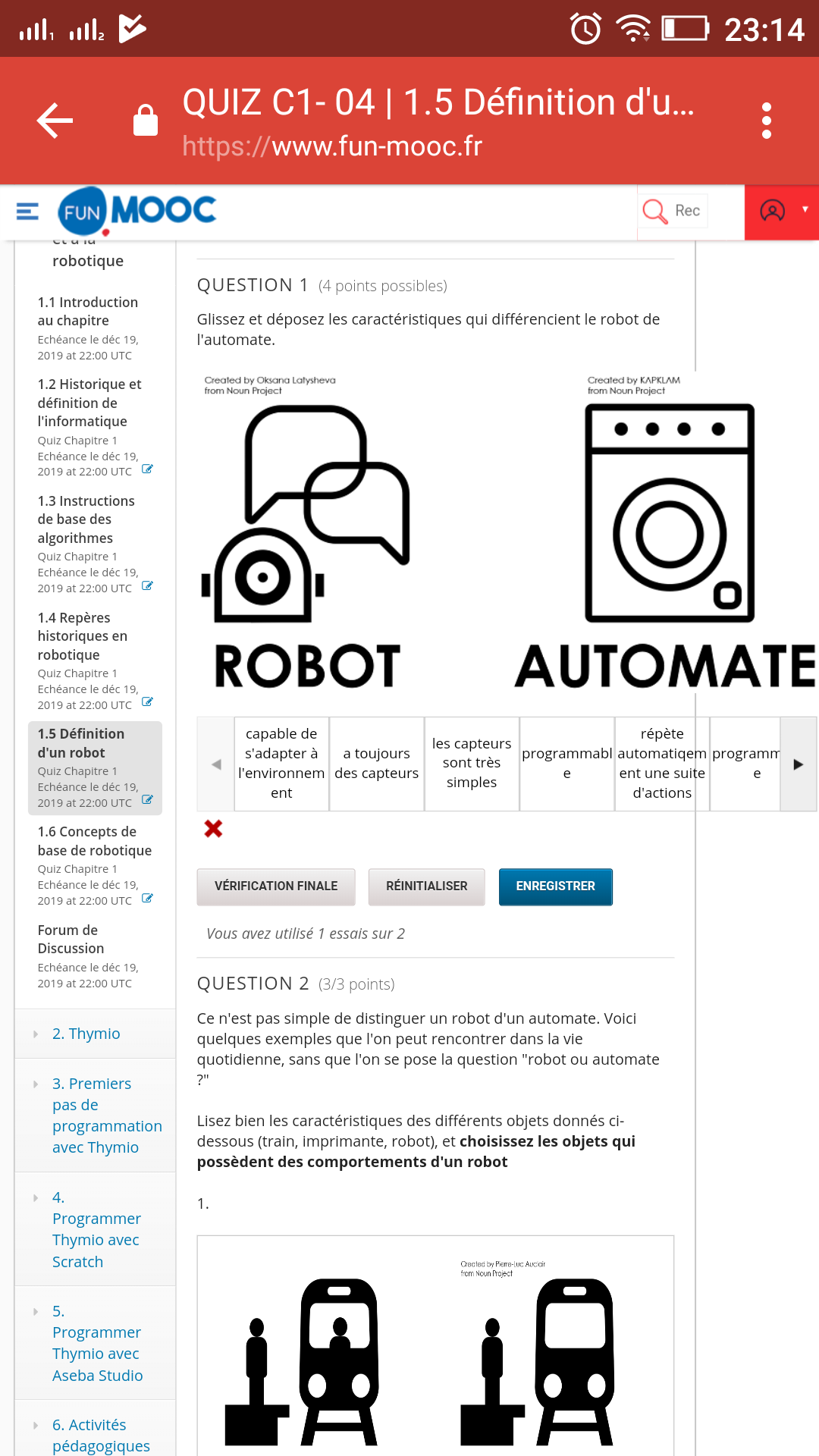Viewport: 819px width, 1456px height.
Task: Click quiz edit icon beside 1.5 Définition
Action: pos(148,800)
